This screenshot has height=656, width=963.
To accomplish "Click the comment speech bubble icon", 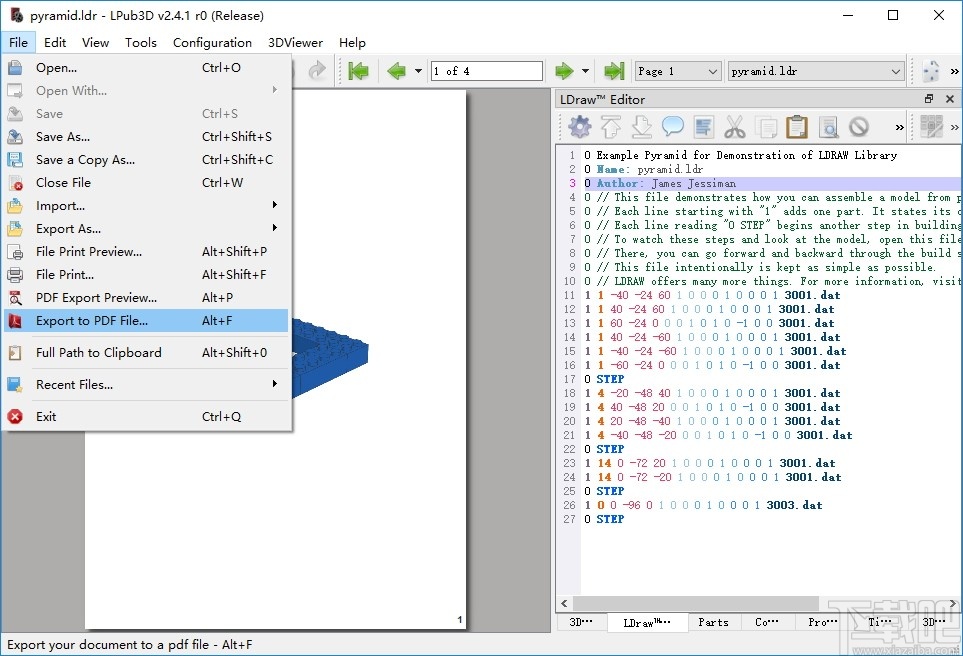I will point(673,127).
